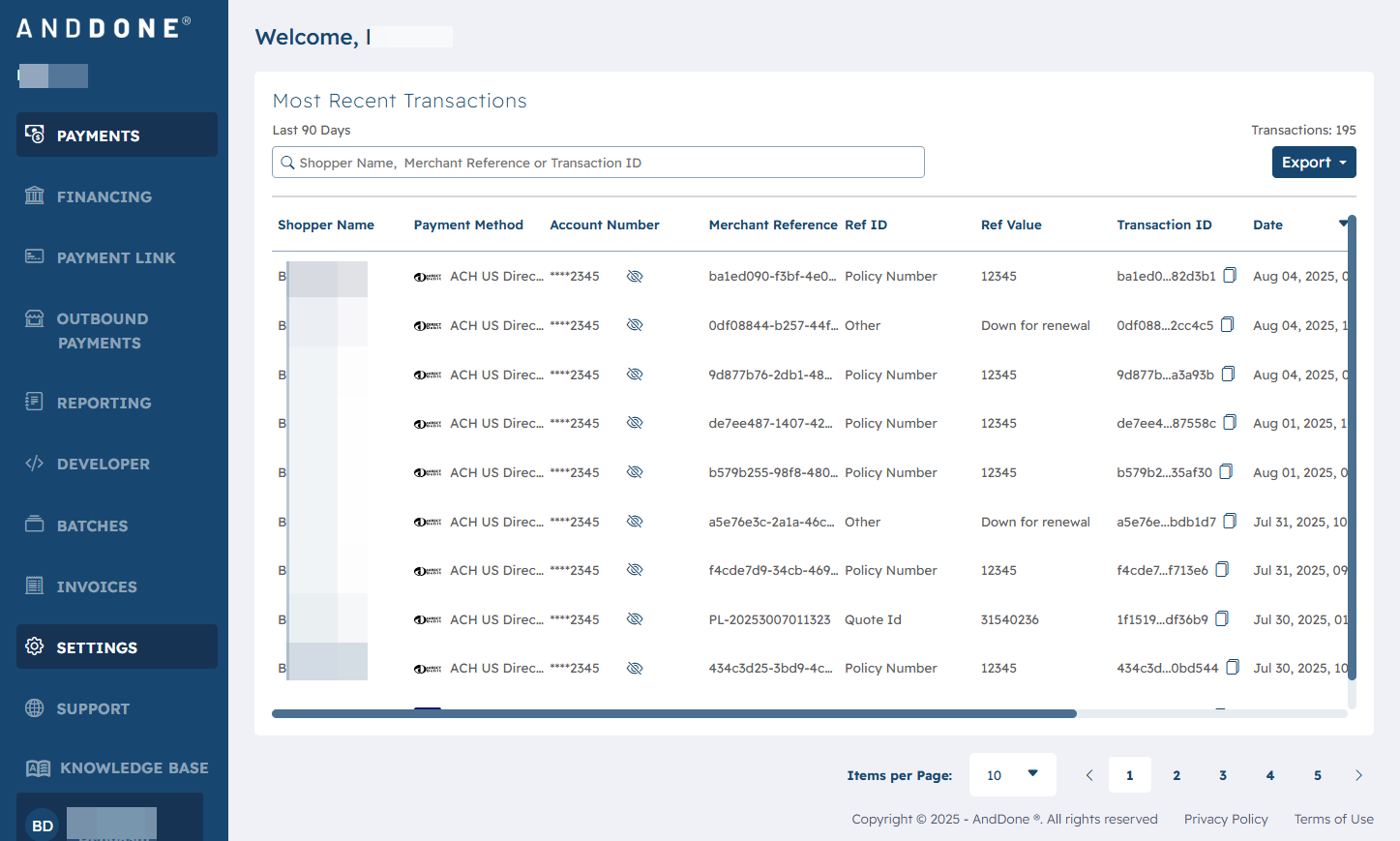Copy transaction ID ba1ed0...82d3b1
Screen dimensions: 1400x841
tap(1230, 276)
